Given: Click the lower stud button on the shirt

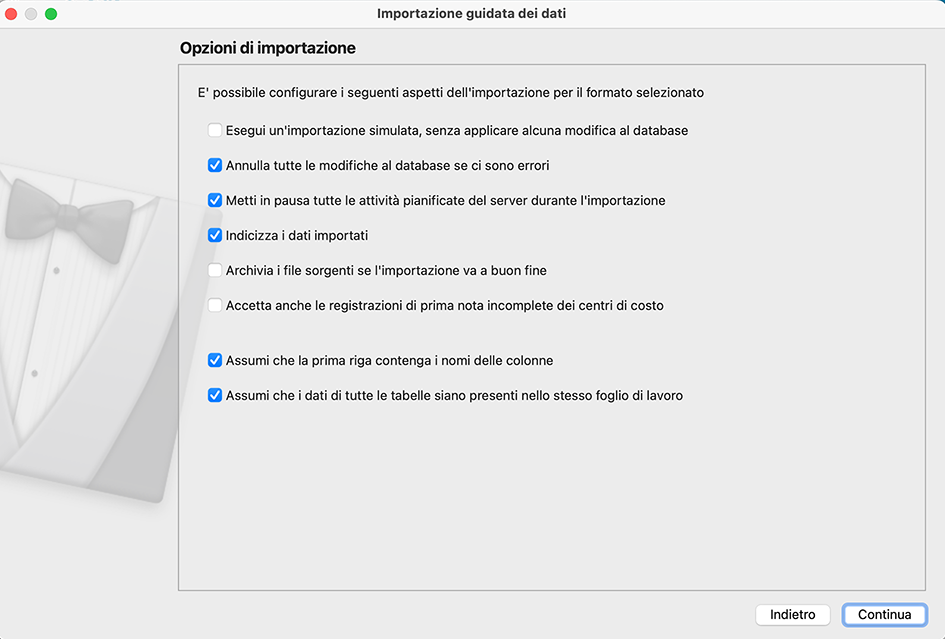Looking at the screenshot, I should coord(34,373).
